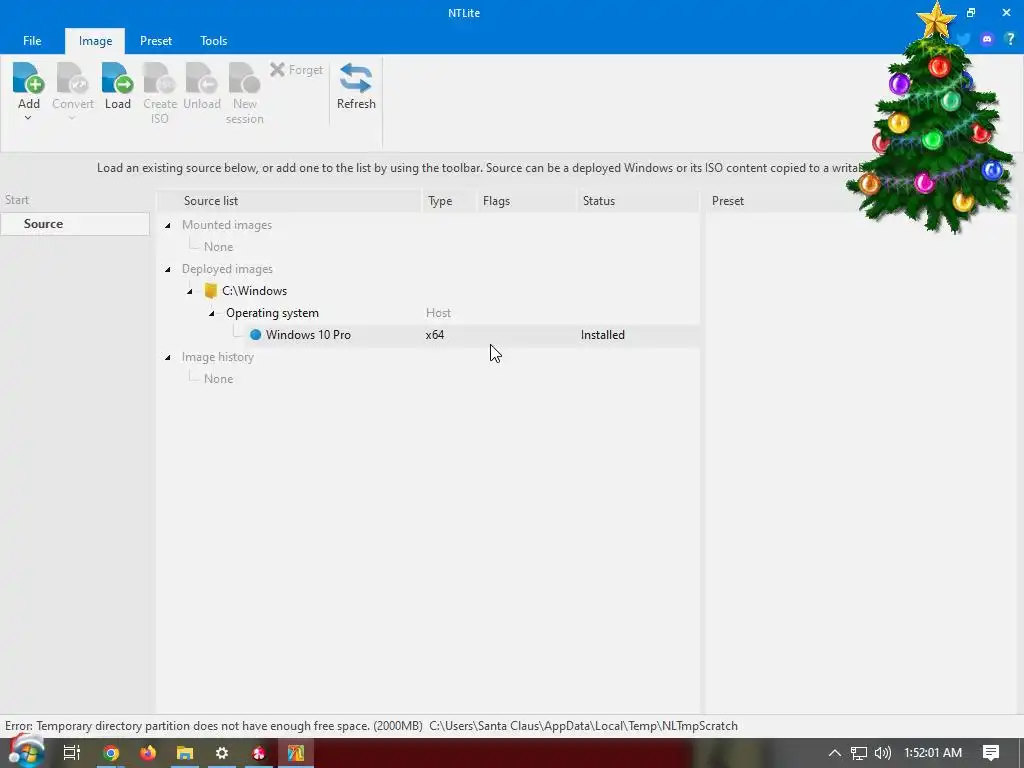Screen dimensions: 1024x768
Task: Click the Load image icon
Action: pyautogui.click(x=118, y=78)
